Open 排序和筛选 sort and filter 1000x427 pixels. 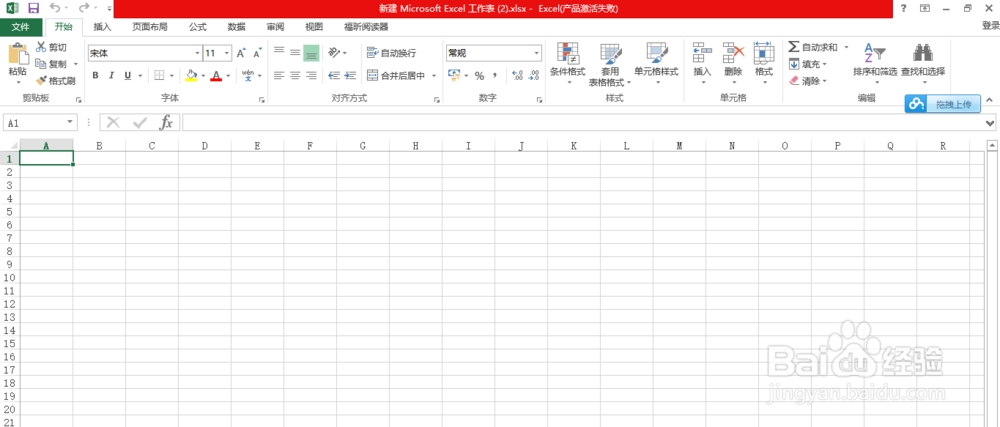875,63
